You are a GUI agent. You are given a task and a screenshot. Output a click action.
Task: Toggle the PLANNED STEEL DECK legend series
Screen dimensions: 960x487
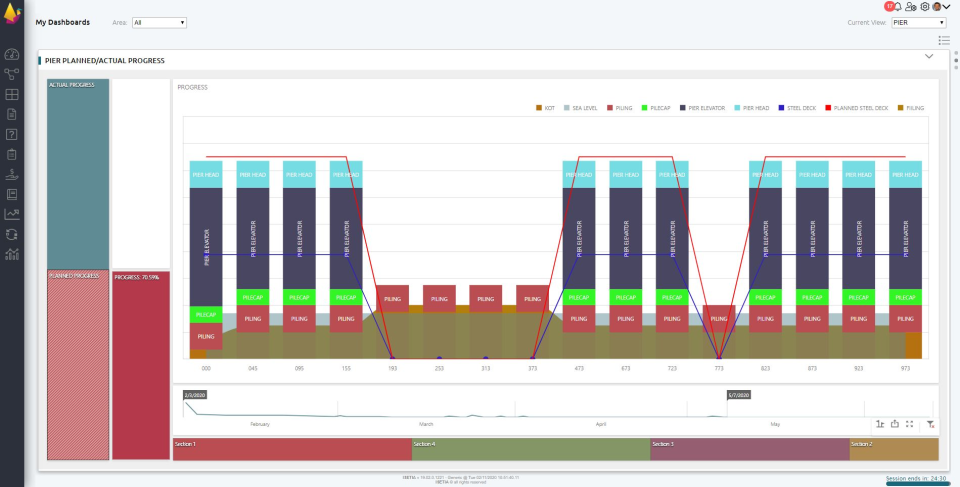click(857, 108)
